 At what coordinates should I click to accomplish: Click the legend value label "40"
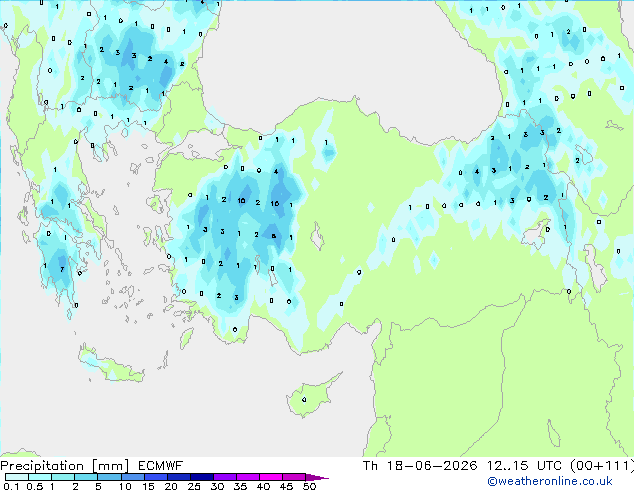(x=263, y=486)
